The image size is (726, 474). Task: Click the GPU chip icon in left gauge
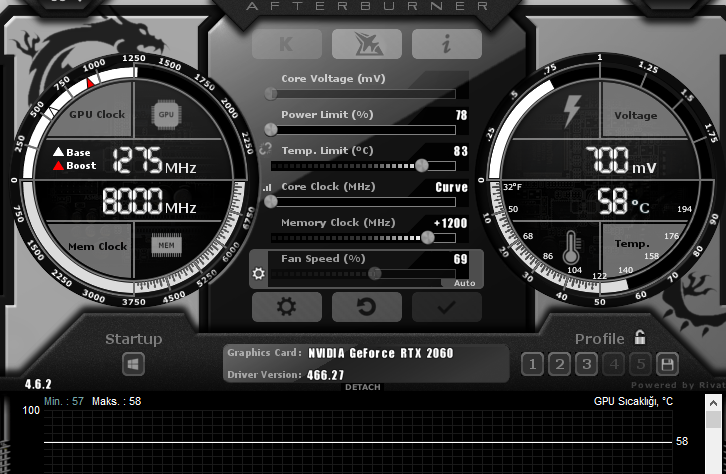pos(166,114)
